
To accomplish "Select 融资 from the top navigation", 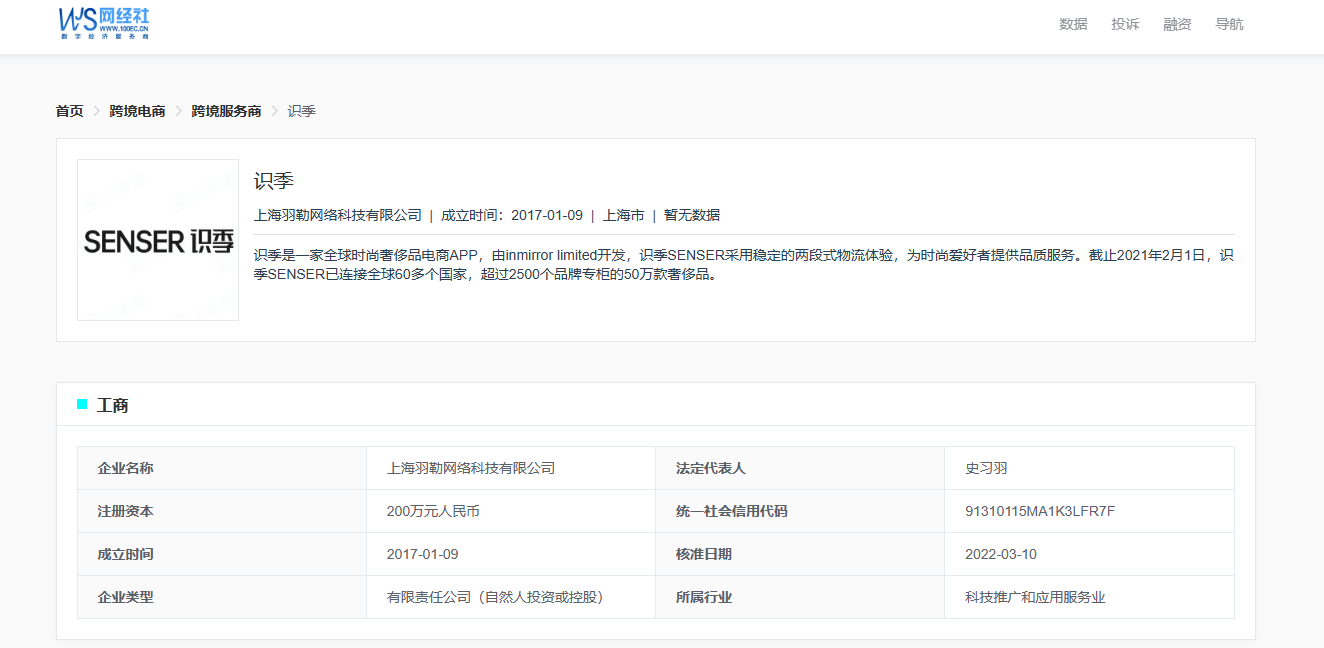I will pos(1177,24).
